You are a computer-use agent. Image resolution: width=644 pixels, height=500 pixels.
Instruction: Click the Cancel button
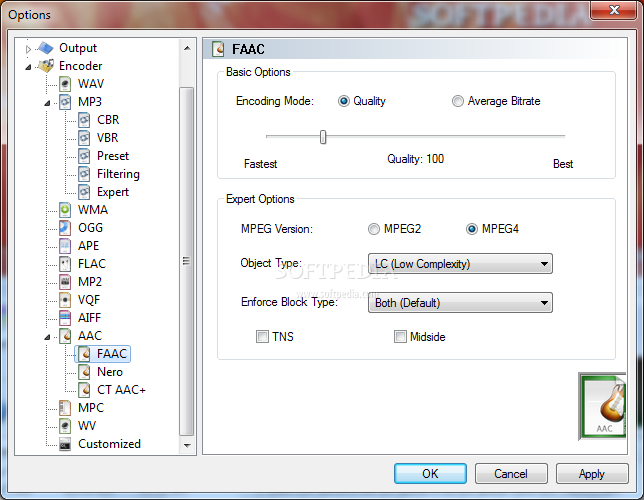click(511, 474)
